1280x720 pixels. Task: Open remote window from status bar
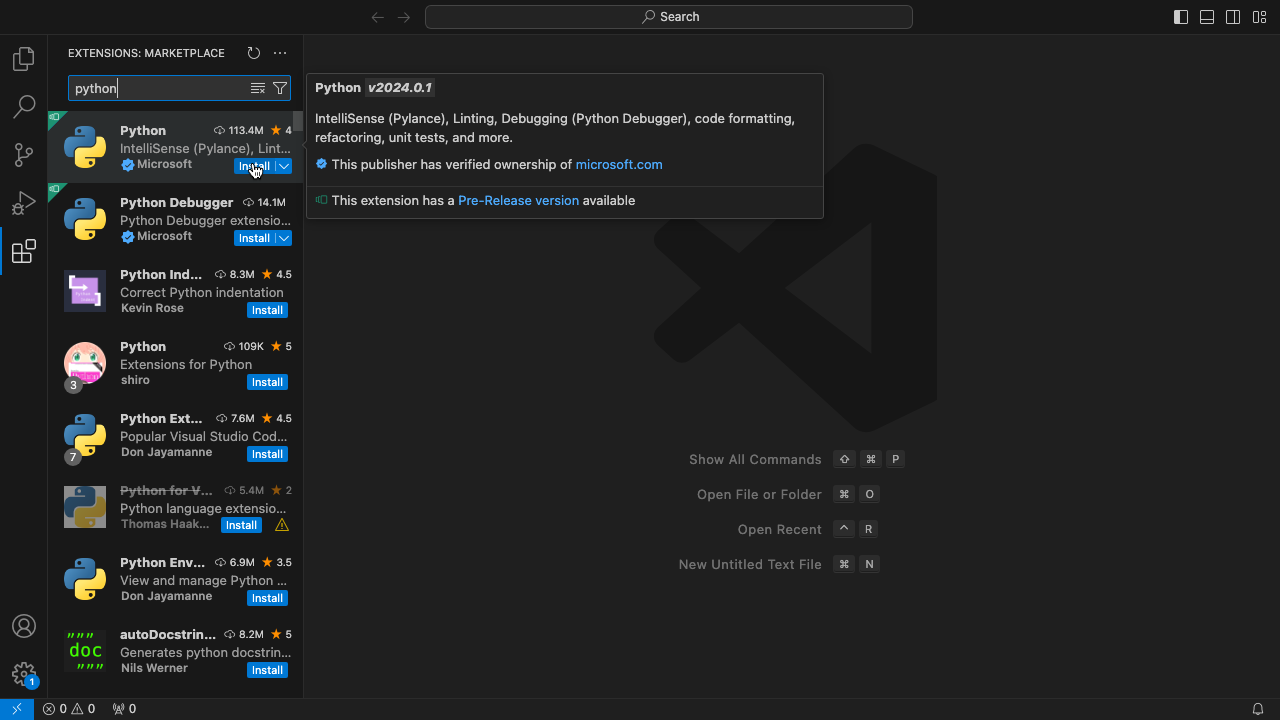coord(17,709)
